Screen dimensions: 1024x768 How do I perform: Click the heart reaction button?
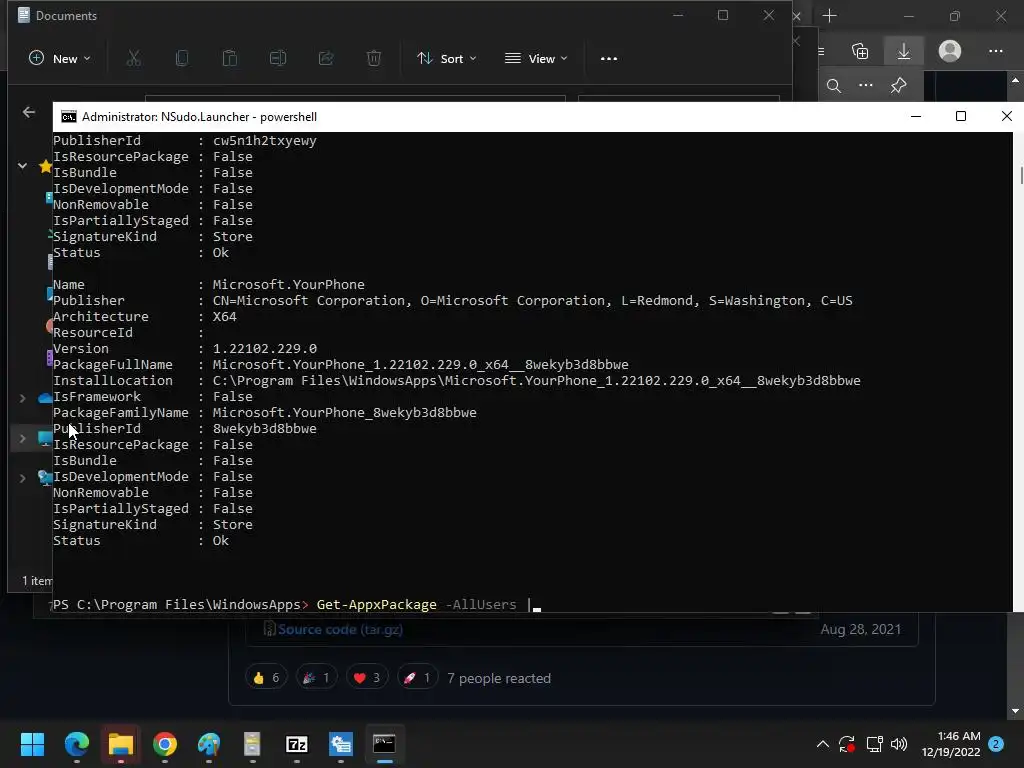(x=367, y=678)
